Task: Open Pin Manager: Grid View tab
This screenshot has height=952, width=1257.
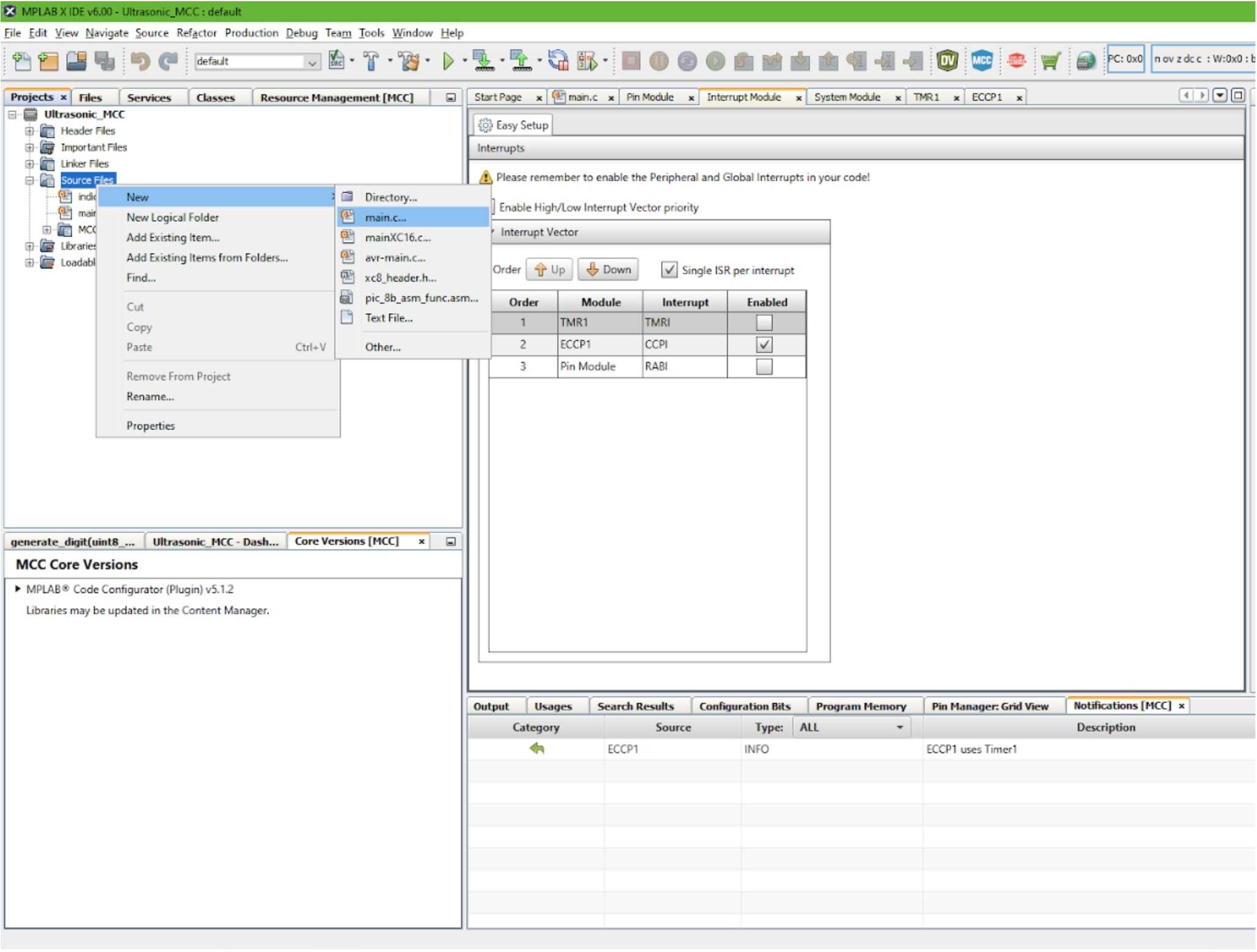Action: click(x=990, y=706)
